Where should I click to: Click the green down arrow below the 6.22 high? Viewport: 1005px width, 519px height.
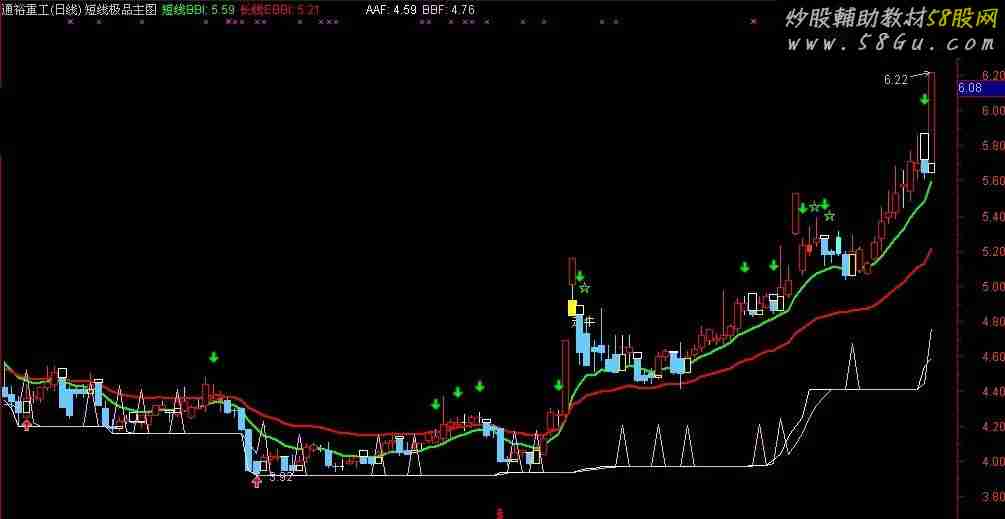pyautogui.click(x=925, y=99)
